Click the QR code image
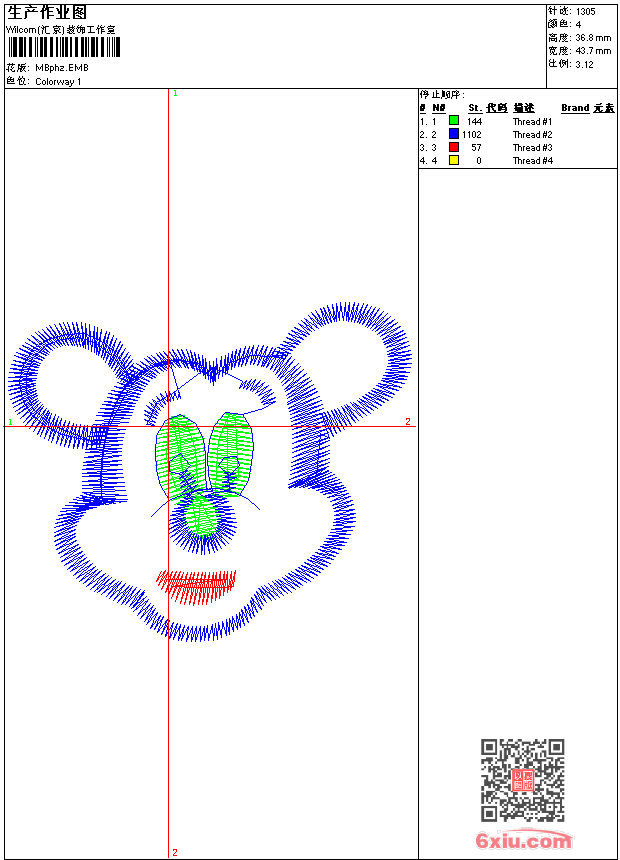 point(522,780)
